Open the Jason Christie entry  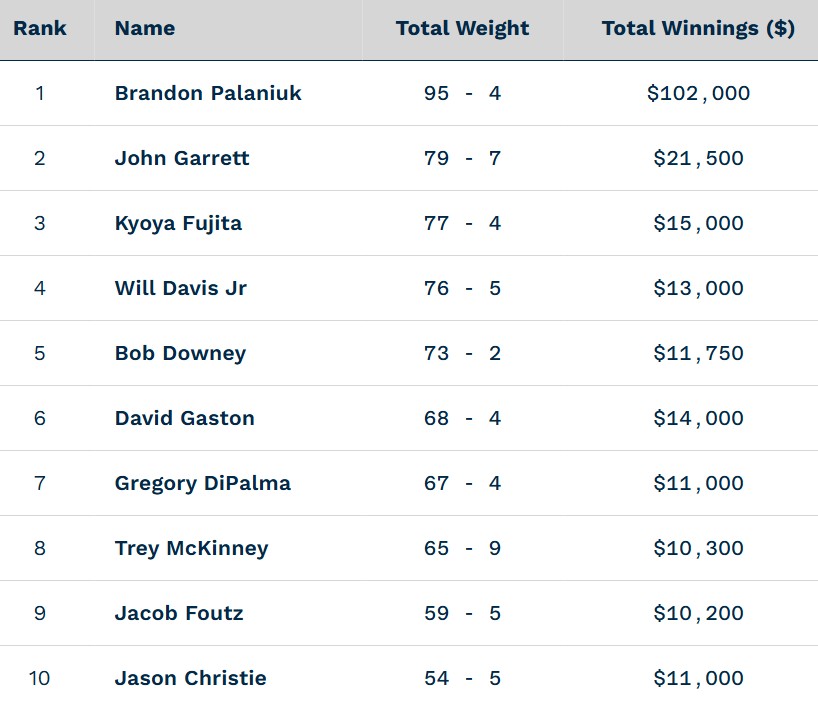[x=191, y=678]
